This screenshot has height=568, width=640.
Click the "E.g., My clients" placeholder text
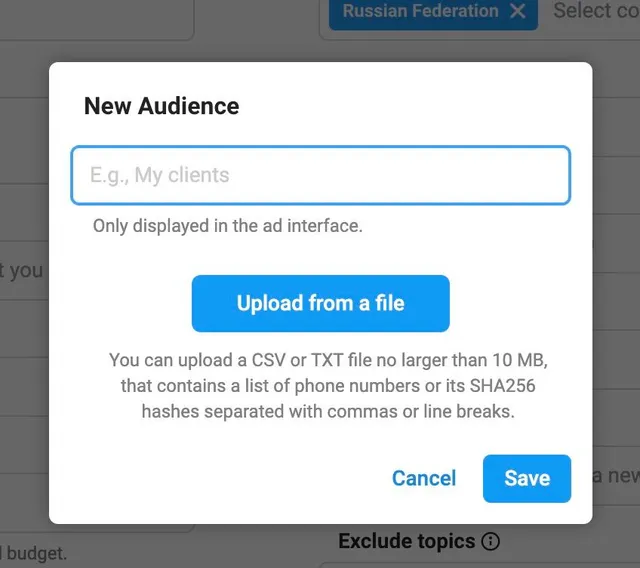click(x=160, y=175)
